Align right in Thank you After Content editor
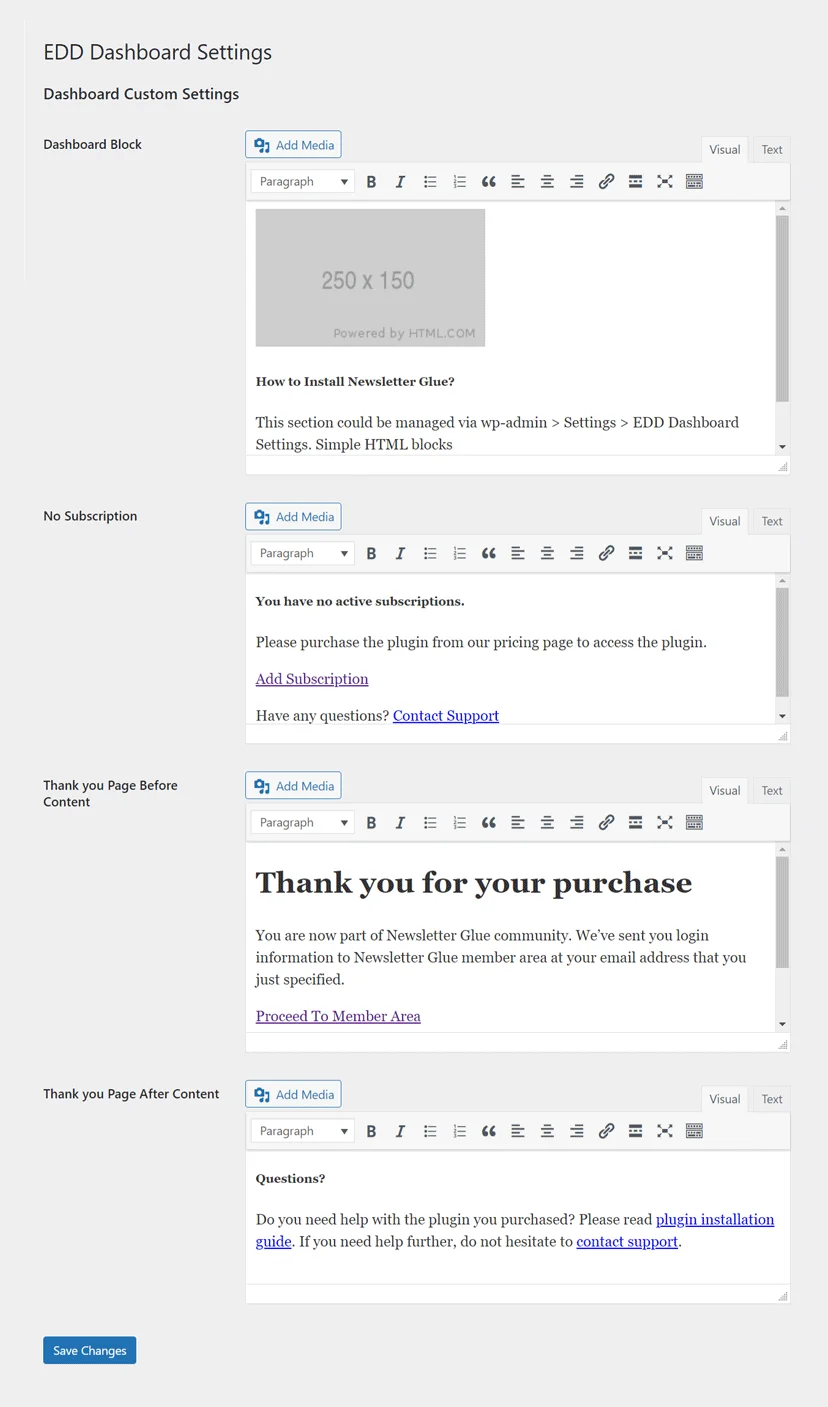828x1407 pixels. click(x=577, y=1131)
